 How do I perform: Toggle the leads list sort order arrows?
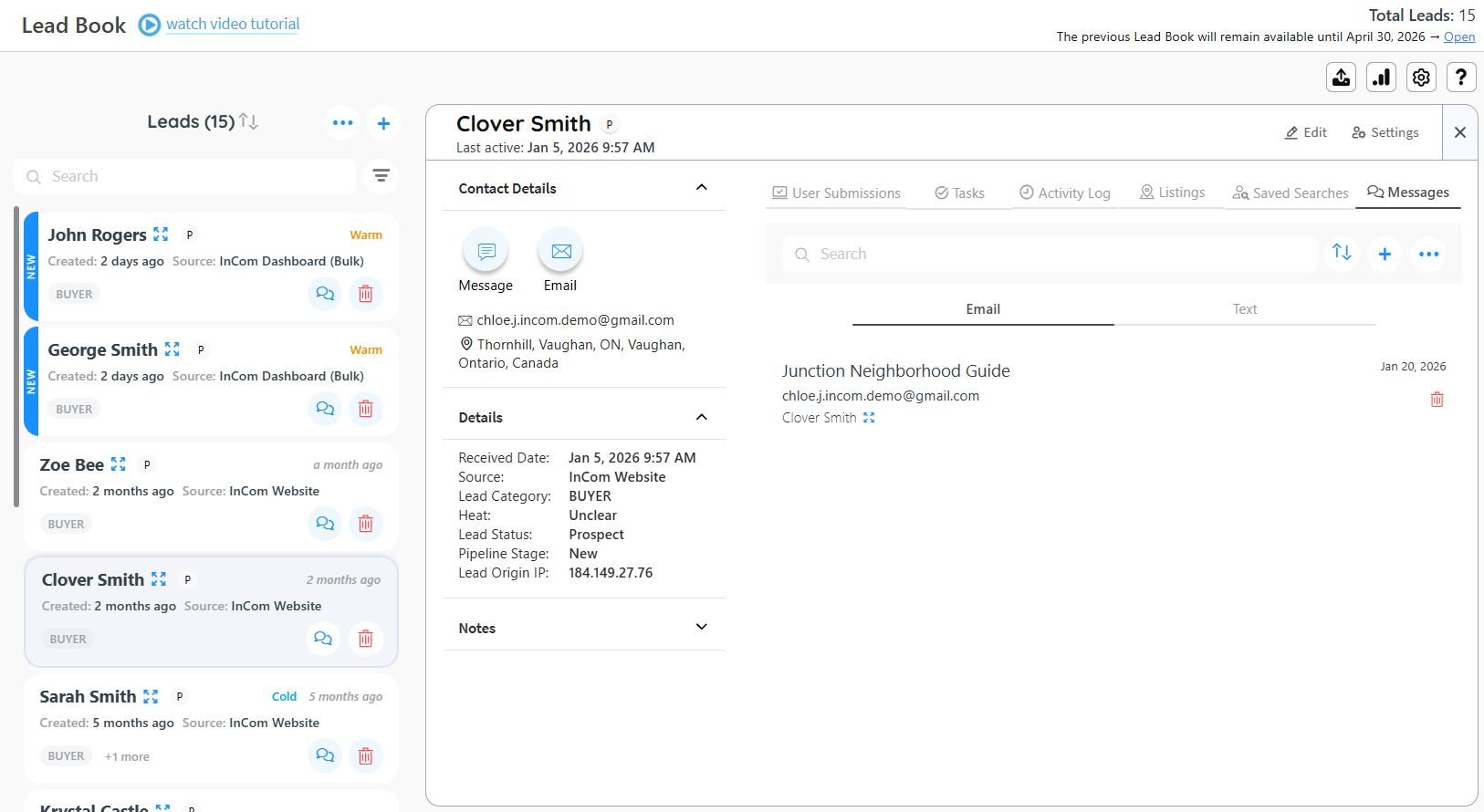point(248,122)
